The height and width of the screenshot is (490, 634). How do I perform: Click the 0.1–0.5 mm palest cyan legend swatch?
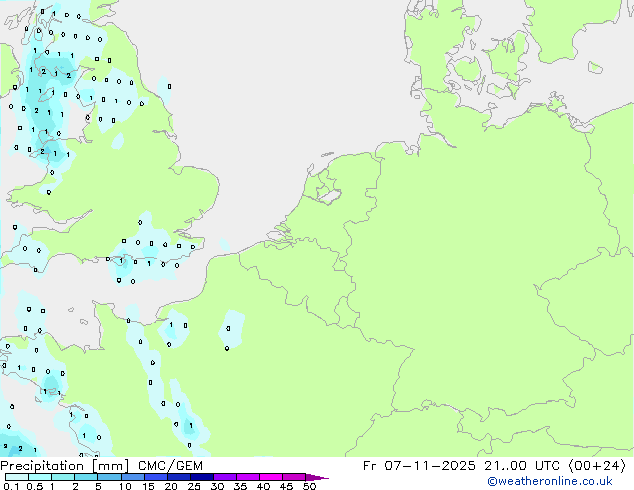click(17, 477)
